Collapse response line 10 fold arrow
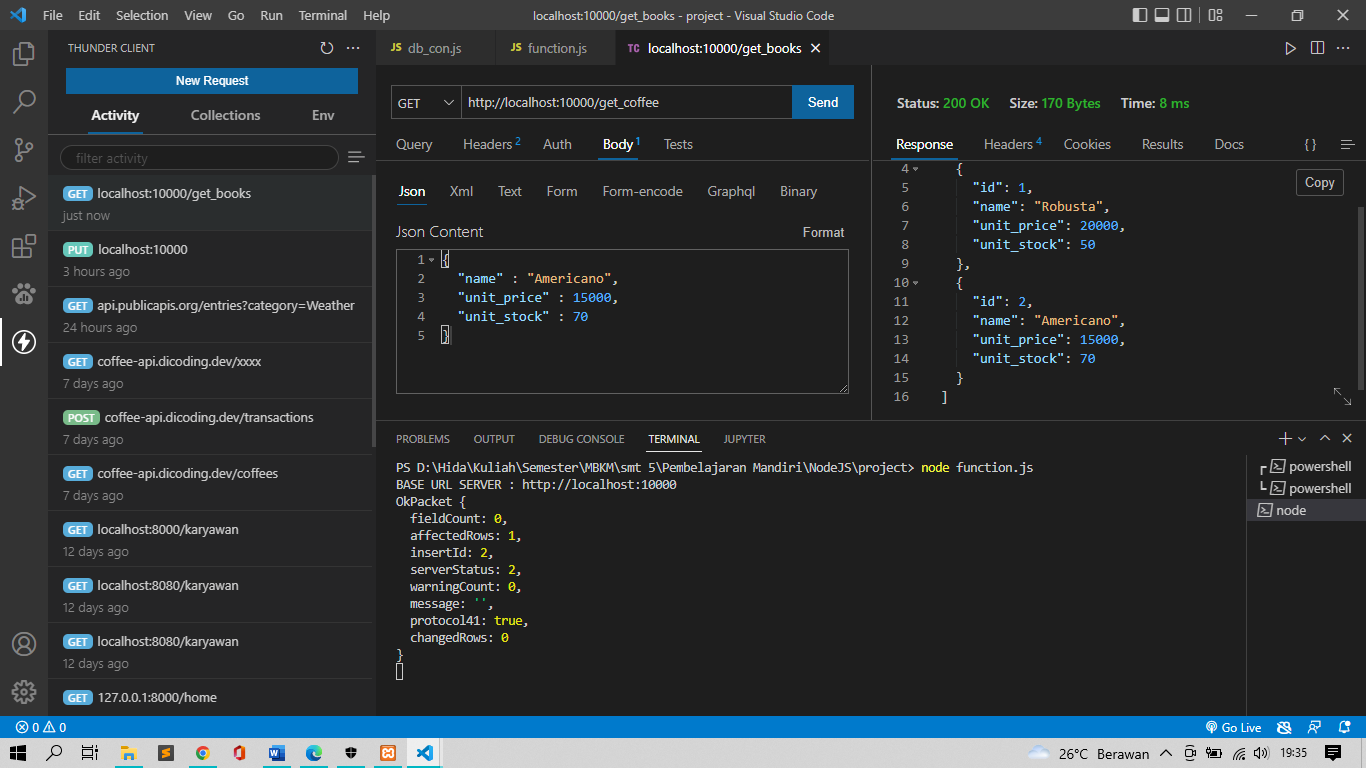The height and width of the screenshot is (768, 1366). 915,283
